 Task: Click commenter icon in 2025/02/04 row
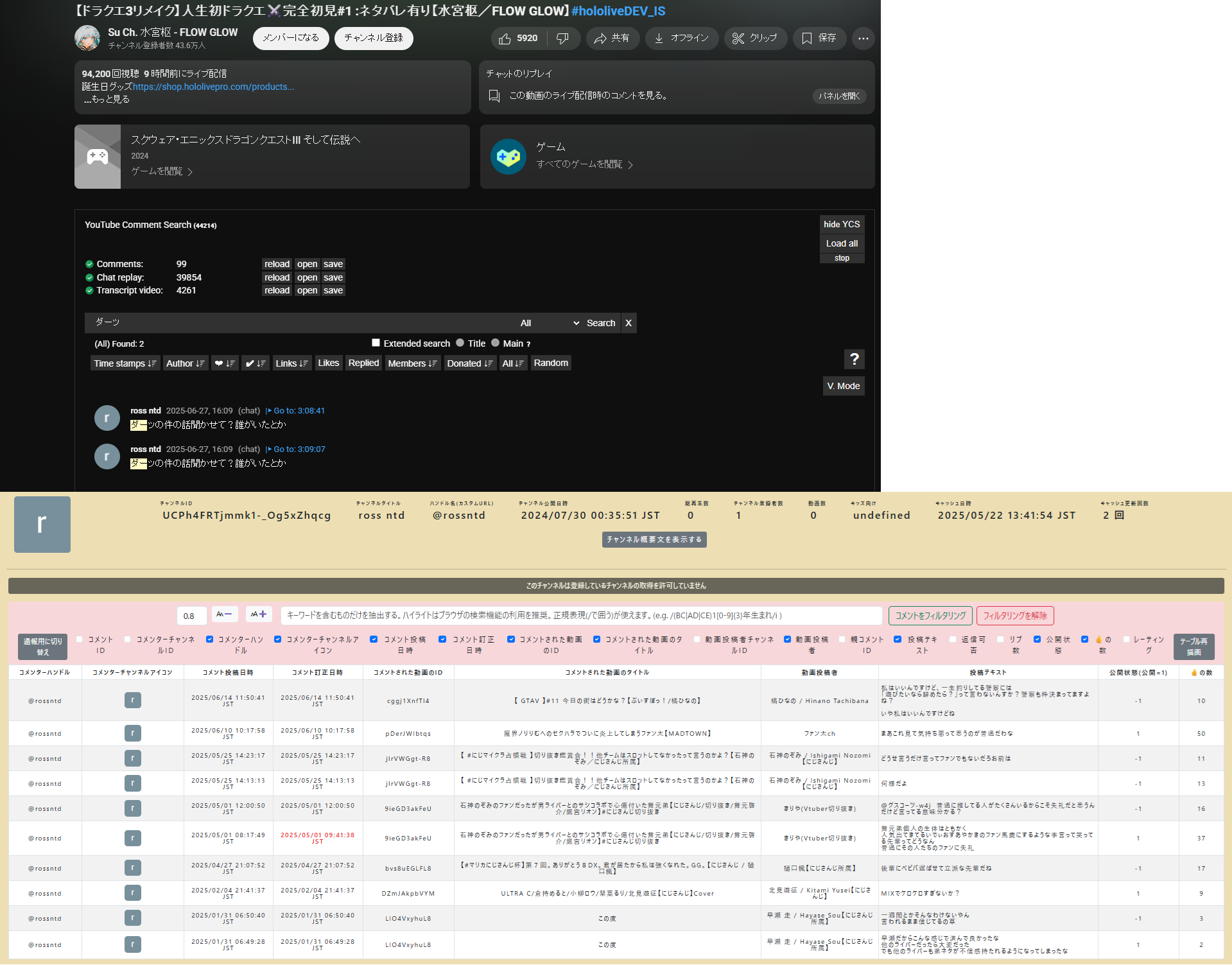pos(132,893)
